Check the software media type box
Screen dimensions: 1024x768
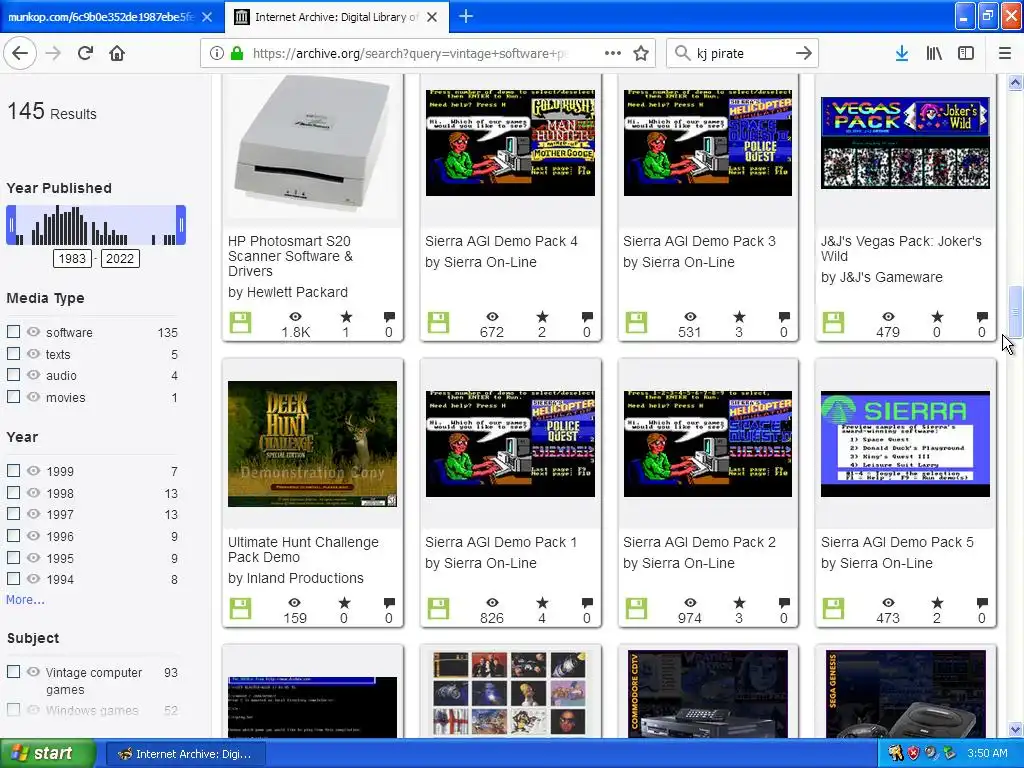coord(13,332)
